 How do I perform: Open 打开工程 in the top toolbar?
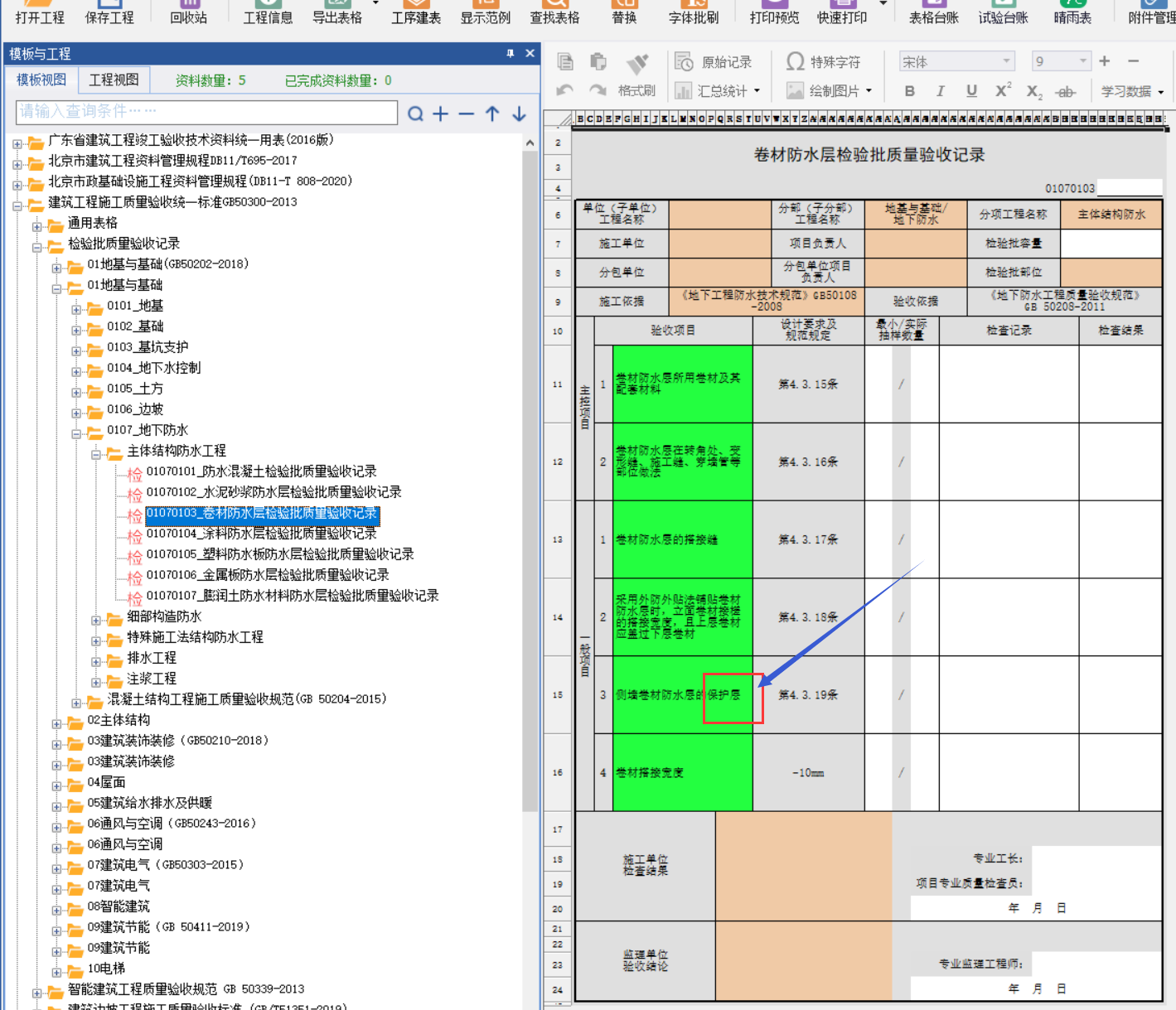point(39,12)
